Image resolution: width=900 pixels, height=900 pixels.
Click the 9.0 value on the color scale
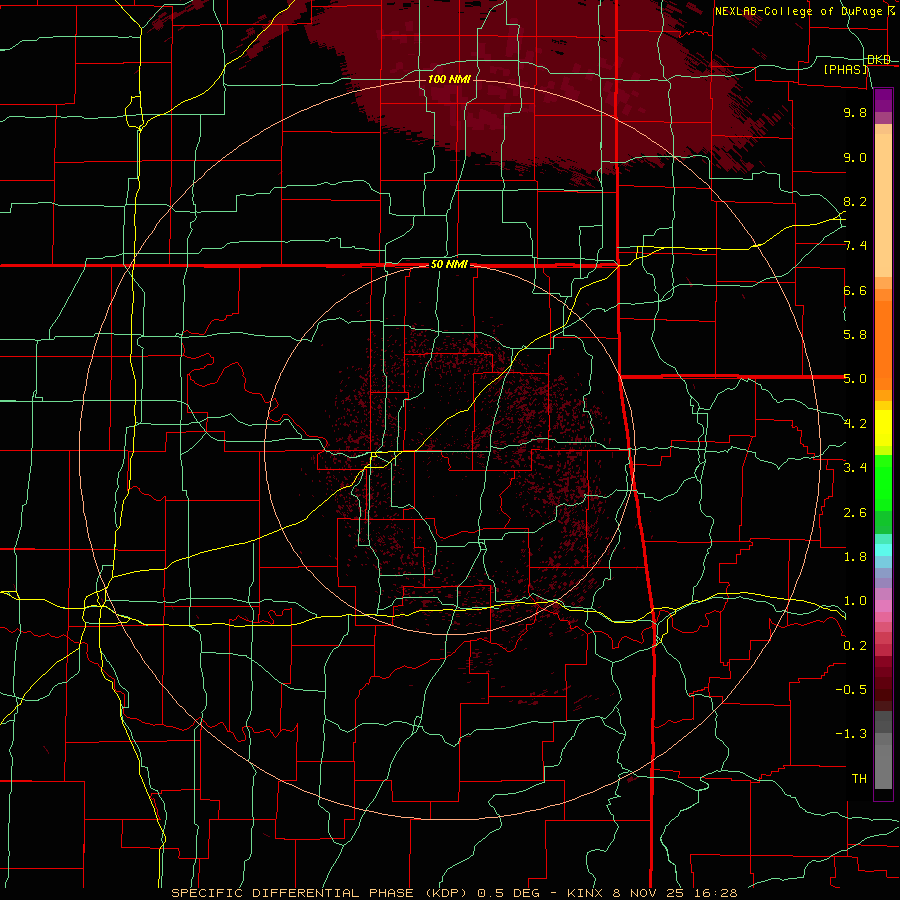855,157
